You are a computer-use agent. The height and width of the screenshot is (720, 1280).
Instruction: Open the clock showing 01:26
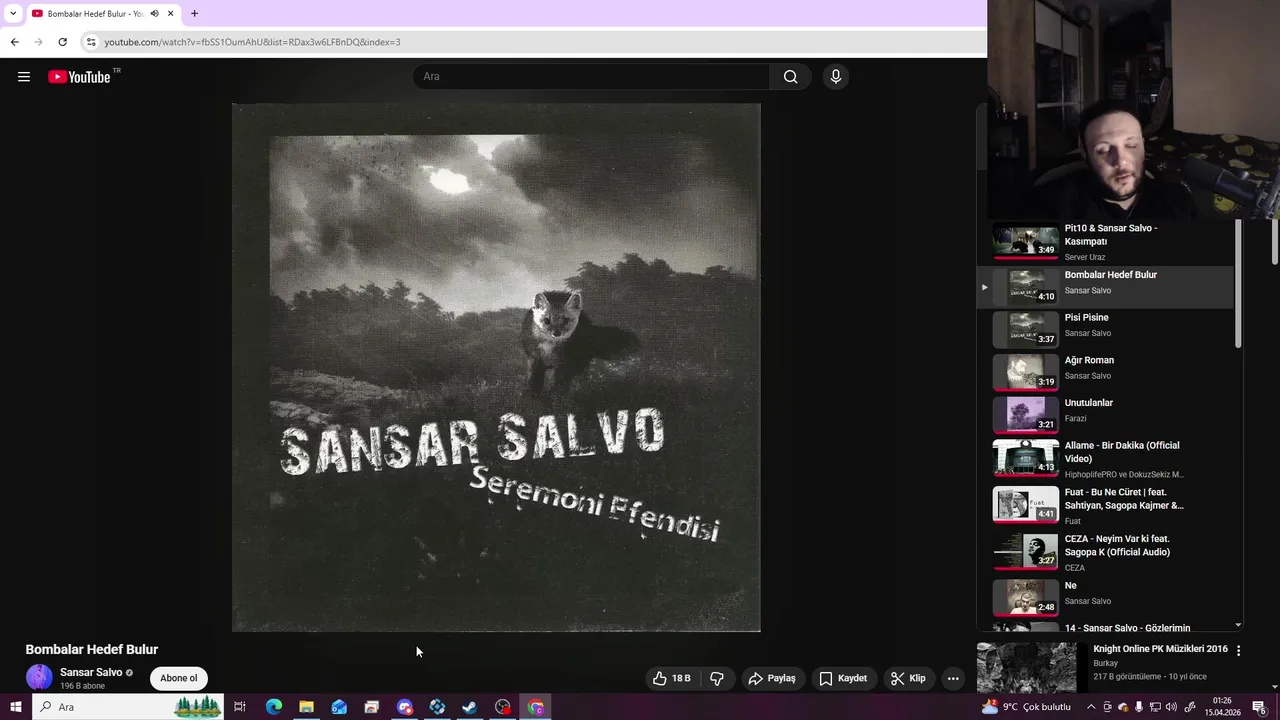[1221, 707]
